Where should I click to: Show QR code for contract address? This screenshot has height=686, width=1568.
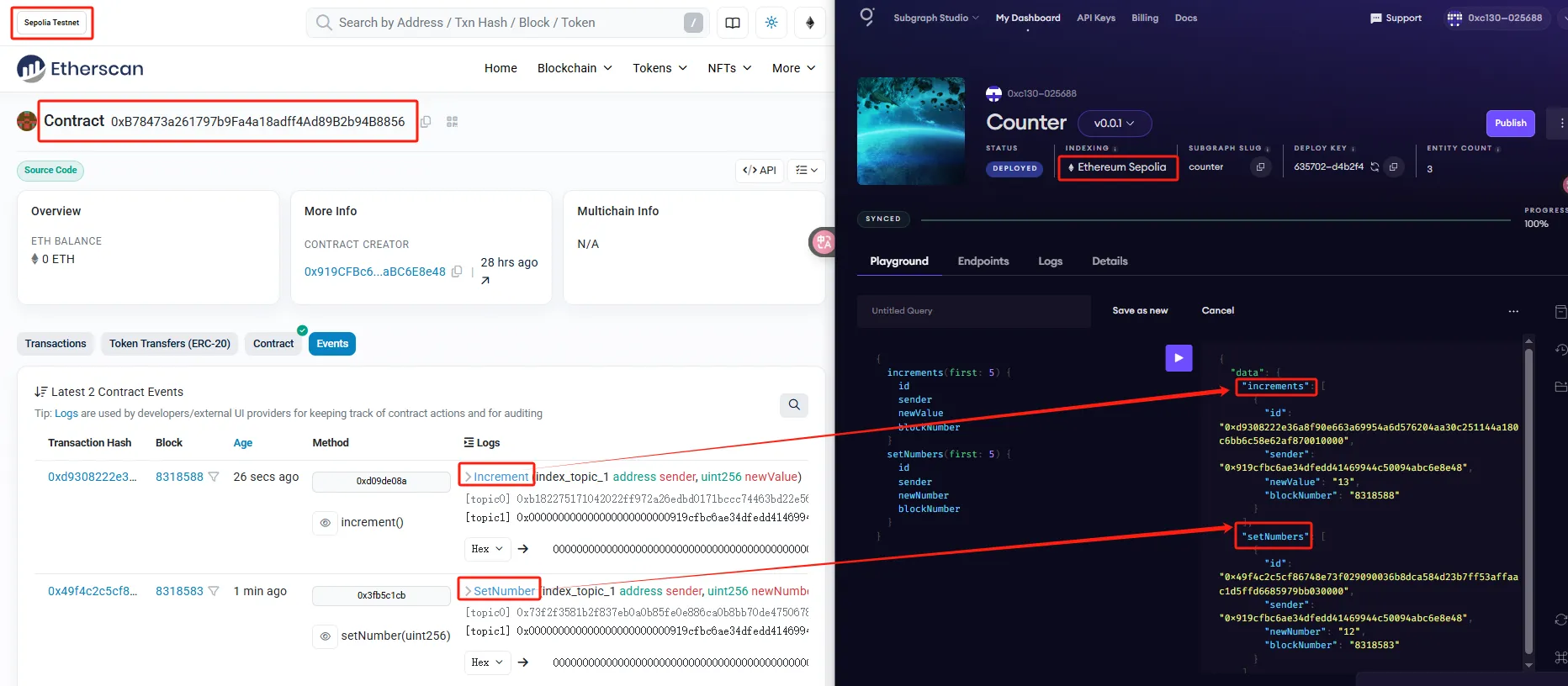453,122
